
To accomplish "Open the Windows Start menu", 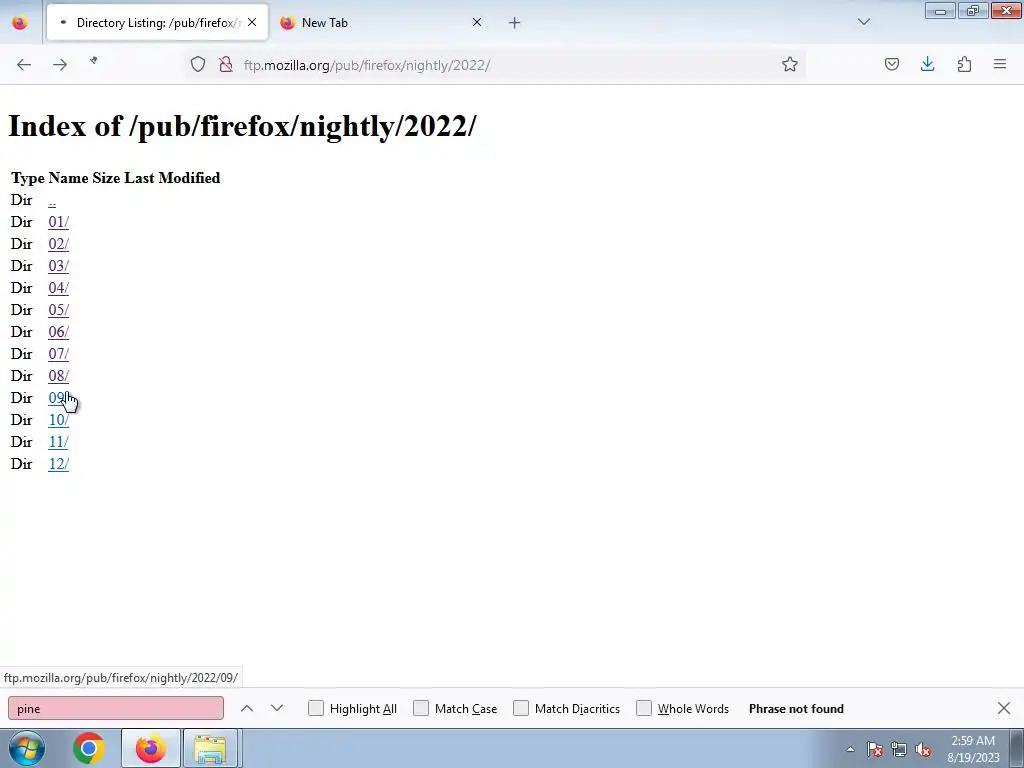I will pos(26,748).
